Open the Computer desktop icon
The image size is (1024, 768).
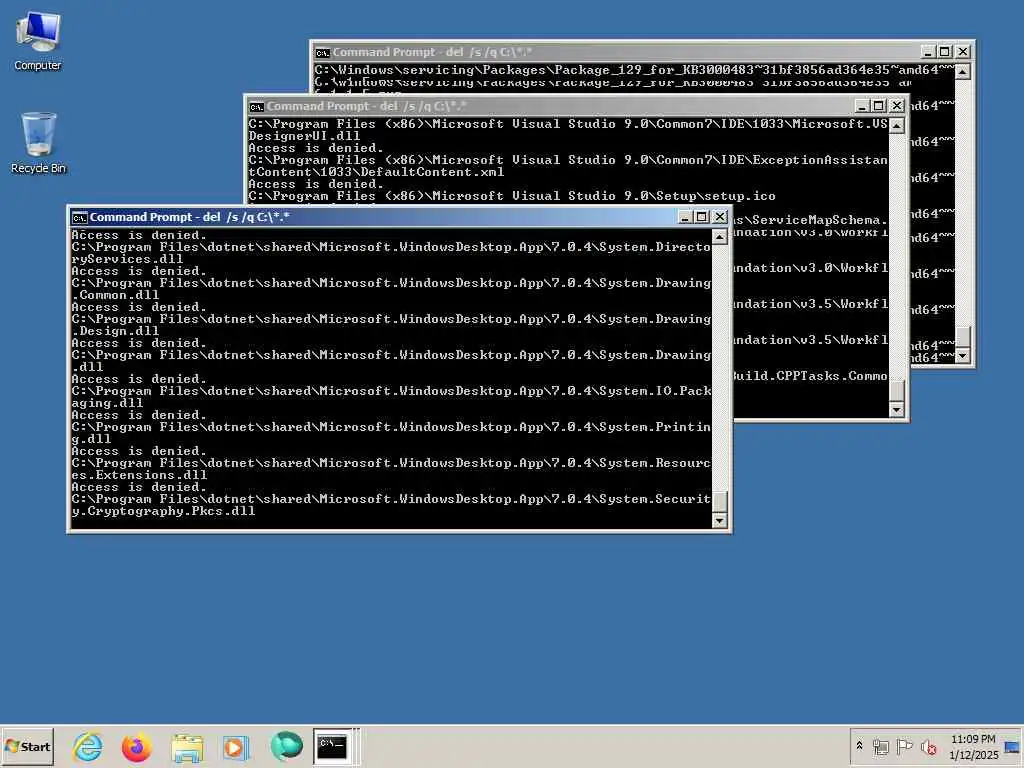tap(38, 41)
